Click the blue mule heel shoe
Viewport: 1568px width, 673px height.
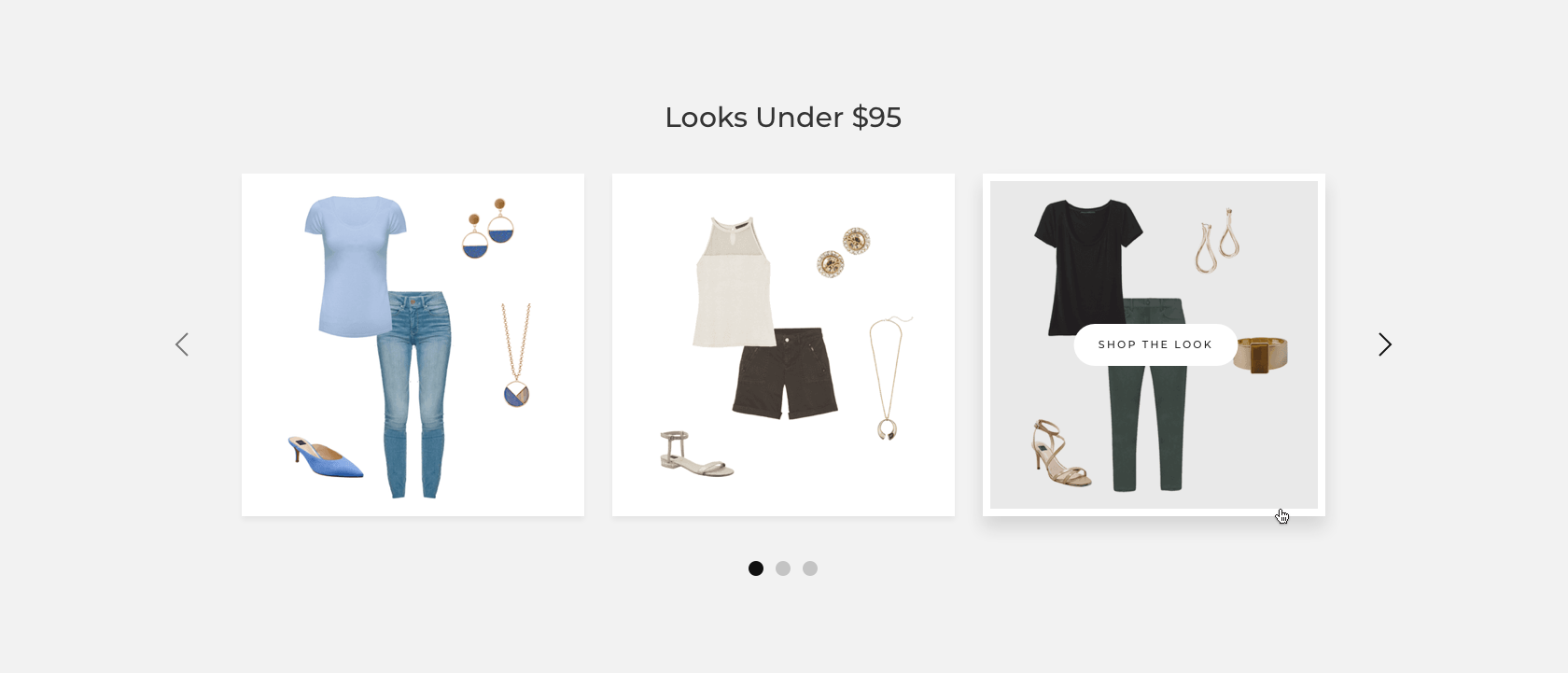coord(326,457)
